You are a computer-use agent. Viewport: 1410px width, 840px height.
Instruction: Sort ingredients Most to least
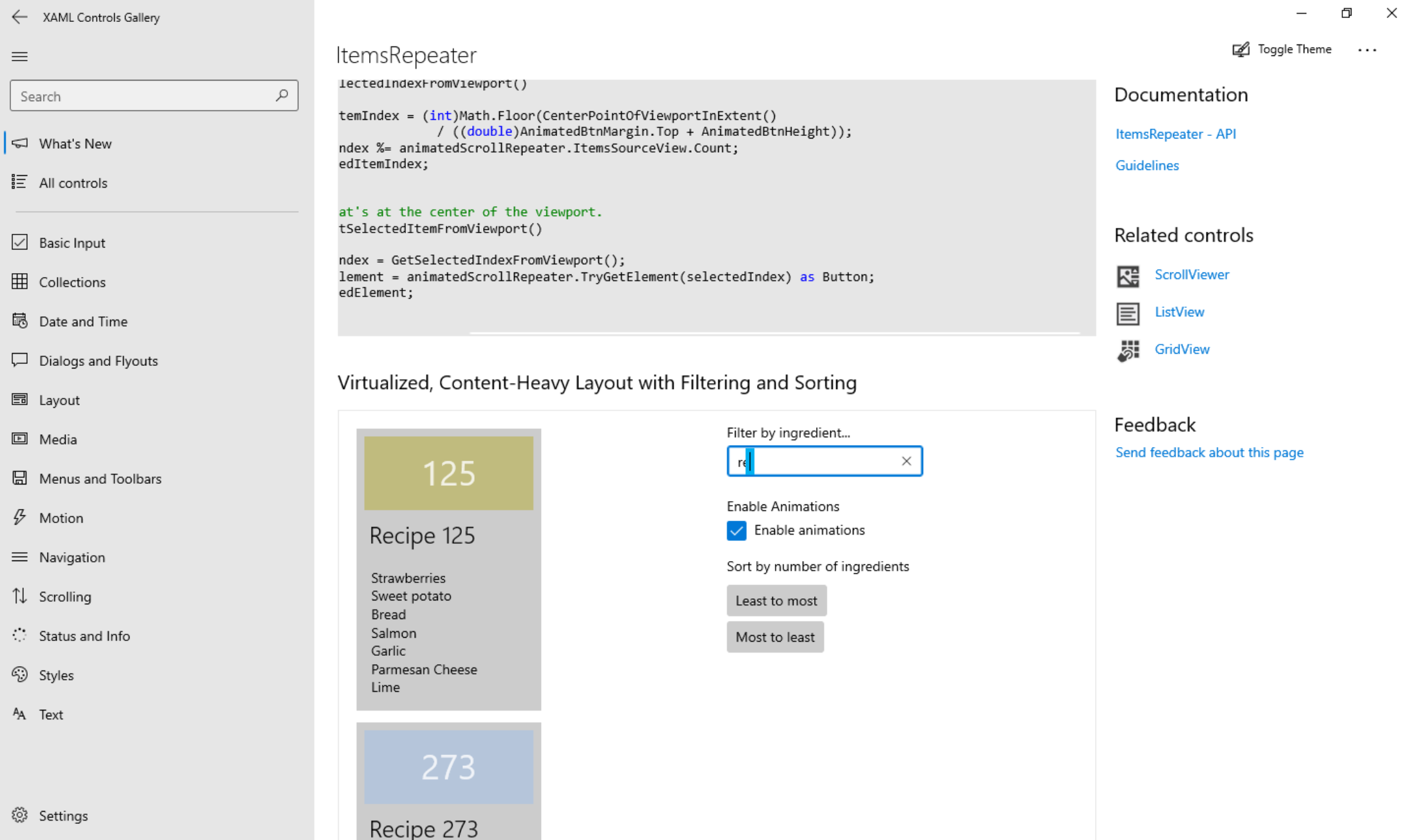[x=775, y=636]
